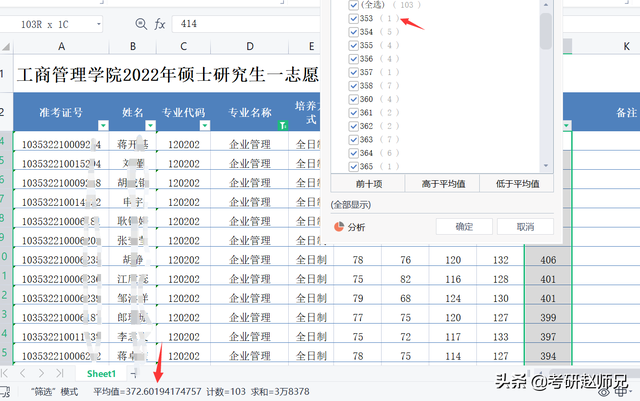640x401 pixels.
Task: Click the filter list scrollbar thumb
Action: (546, 31)
